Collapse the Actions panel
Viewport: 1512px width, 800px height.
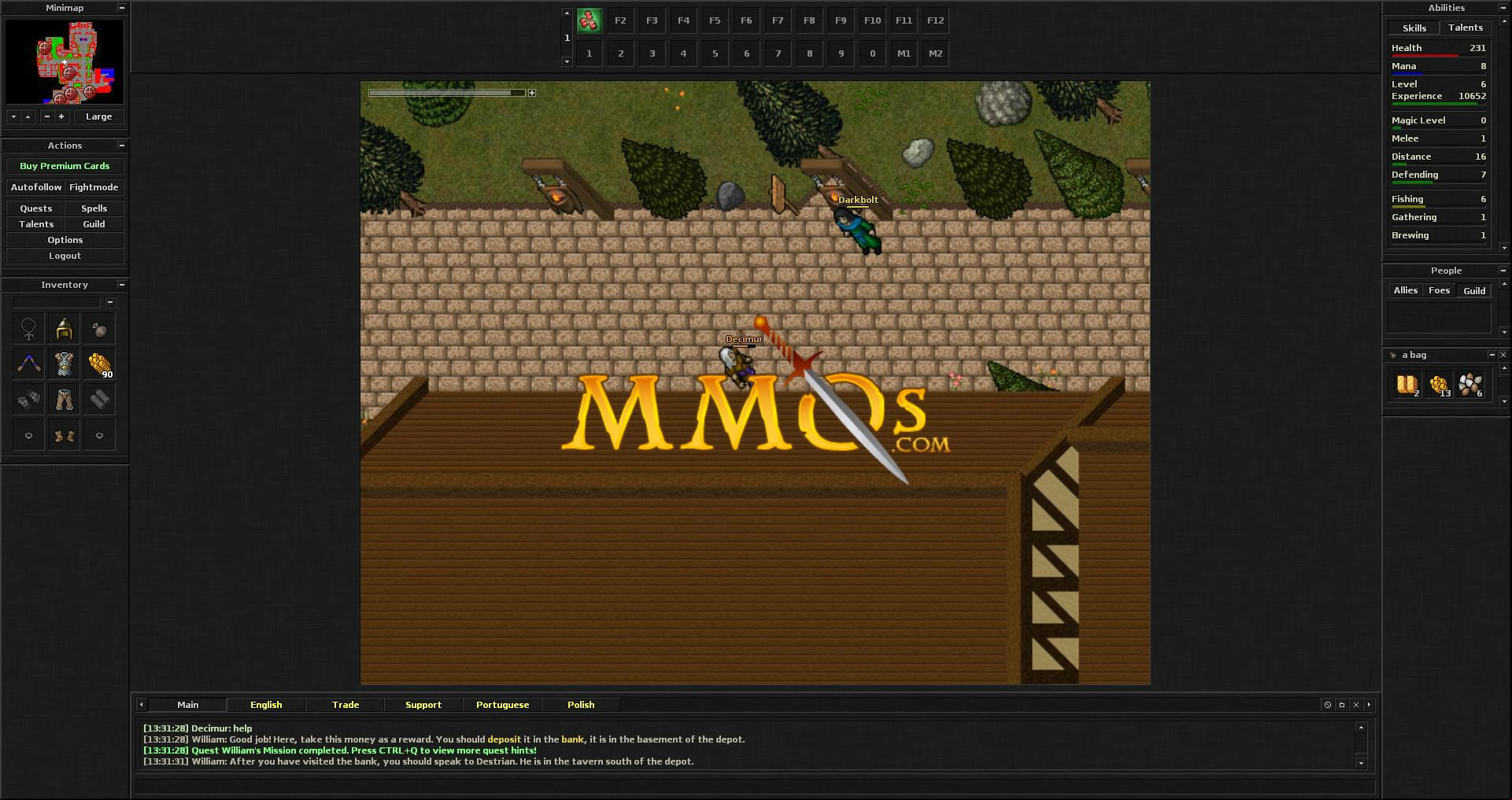[121, 146]
